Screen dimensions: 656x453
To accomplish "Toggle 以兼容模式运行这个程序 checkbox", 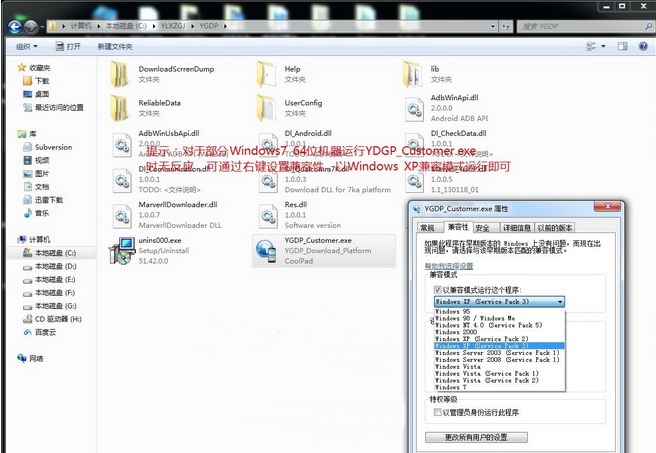I will [x=438, y=289].
